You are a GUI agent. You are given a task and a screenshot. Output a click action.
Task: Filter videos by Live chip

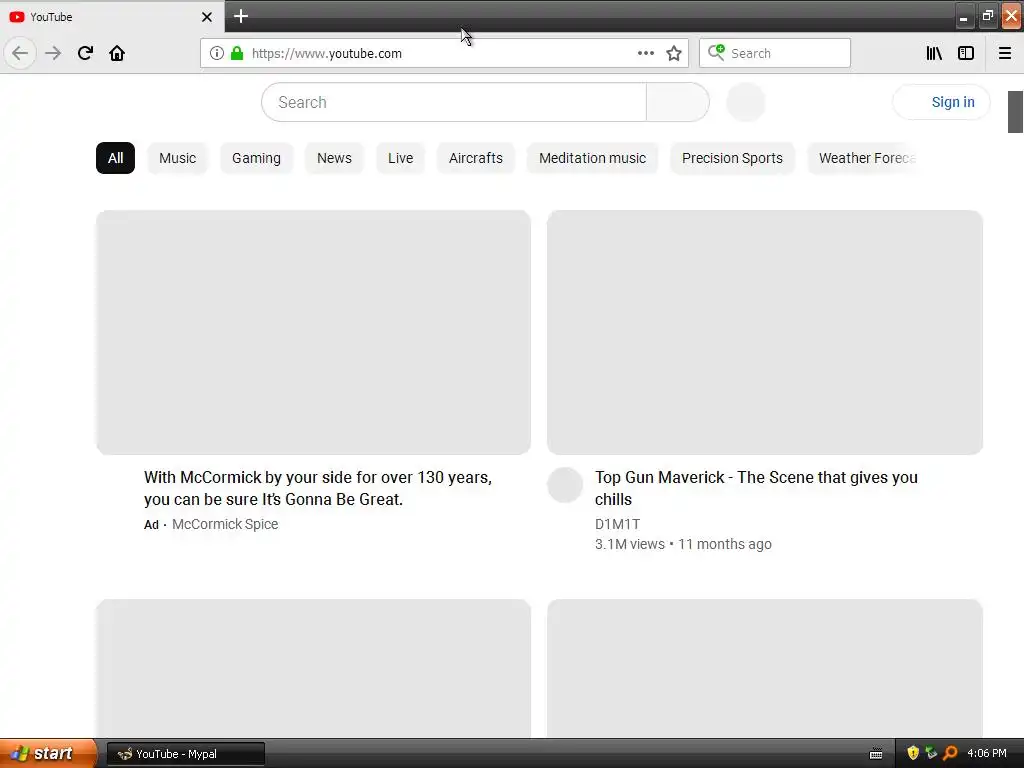[400, 158]
